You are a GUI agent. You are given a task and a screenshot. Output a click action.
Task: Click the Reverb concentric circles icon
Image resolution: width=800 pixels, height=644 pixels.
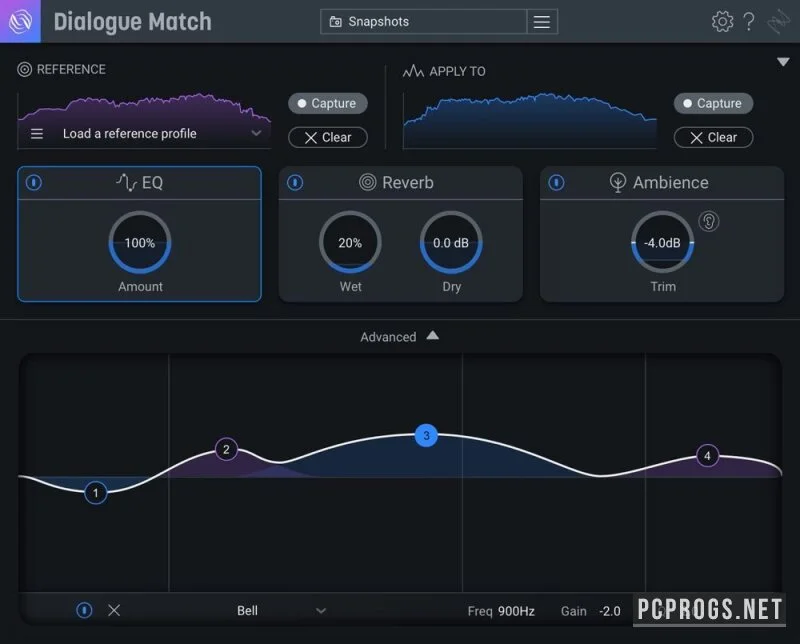click(x=367, y=182)
